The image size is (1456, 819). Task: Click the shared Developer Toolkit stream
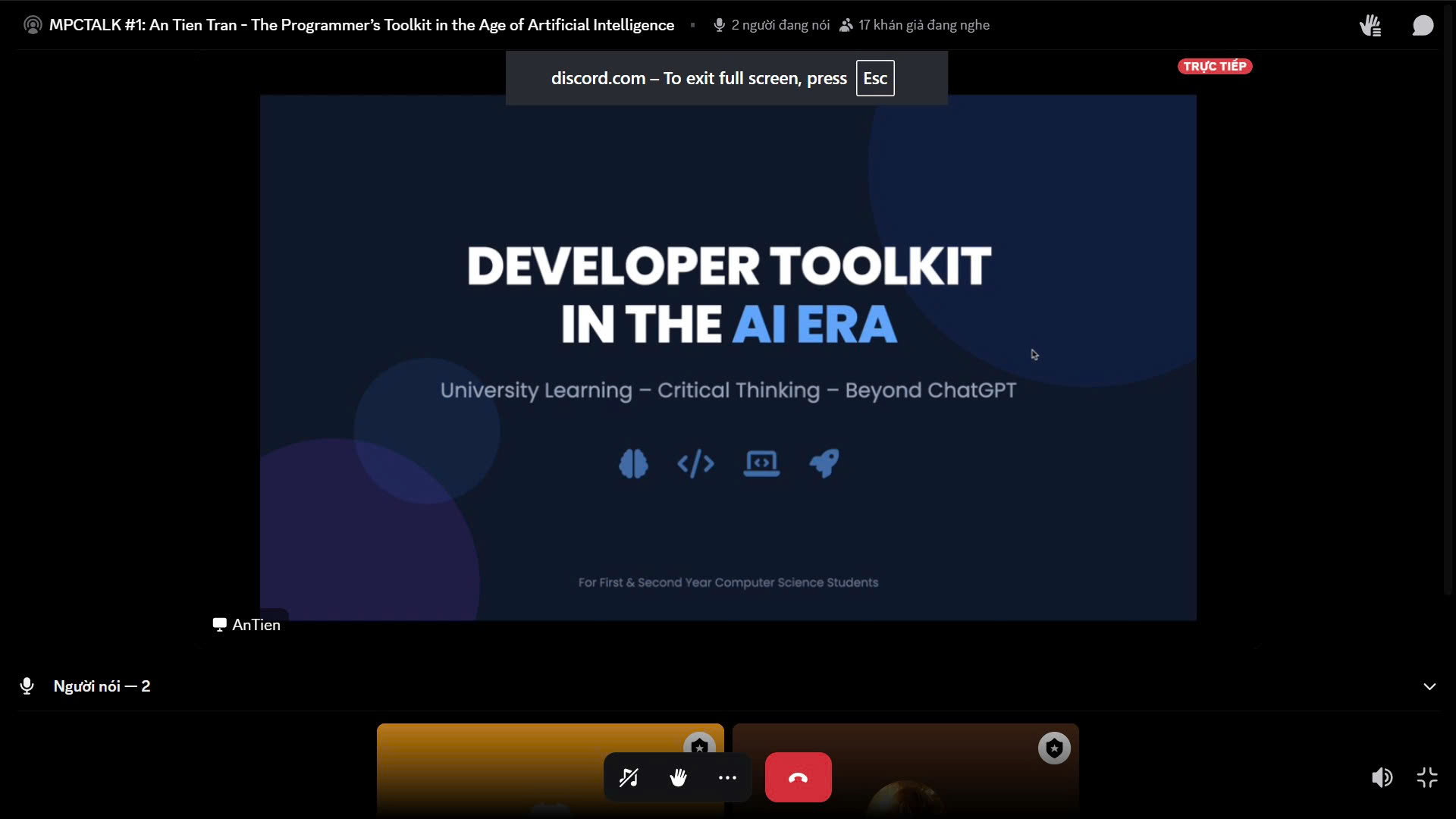tap(728, 356)
